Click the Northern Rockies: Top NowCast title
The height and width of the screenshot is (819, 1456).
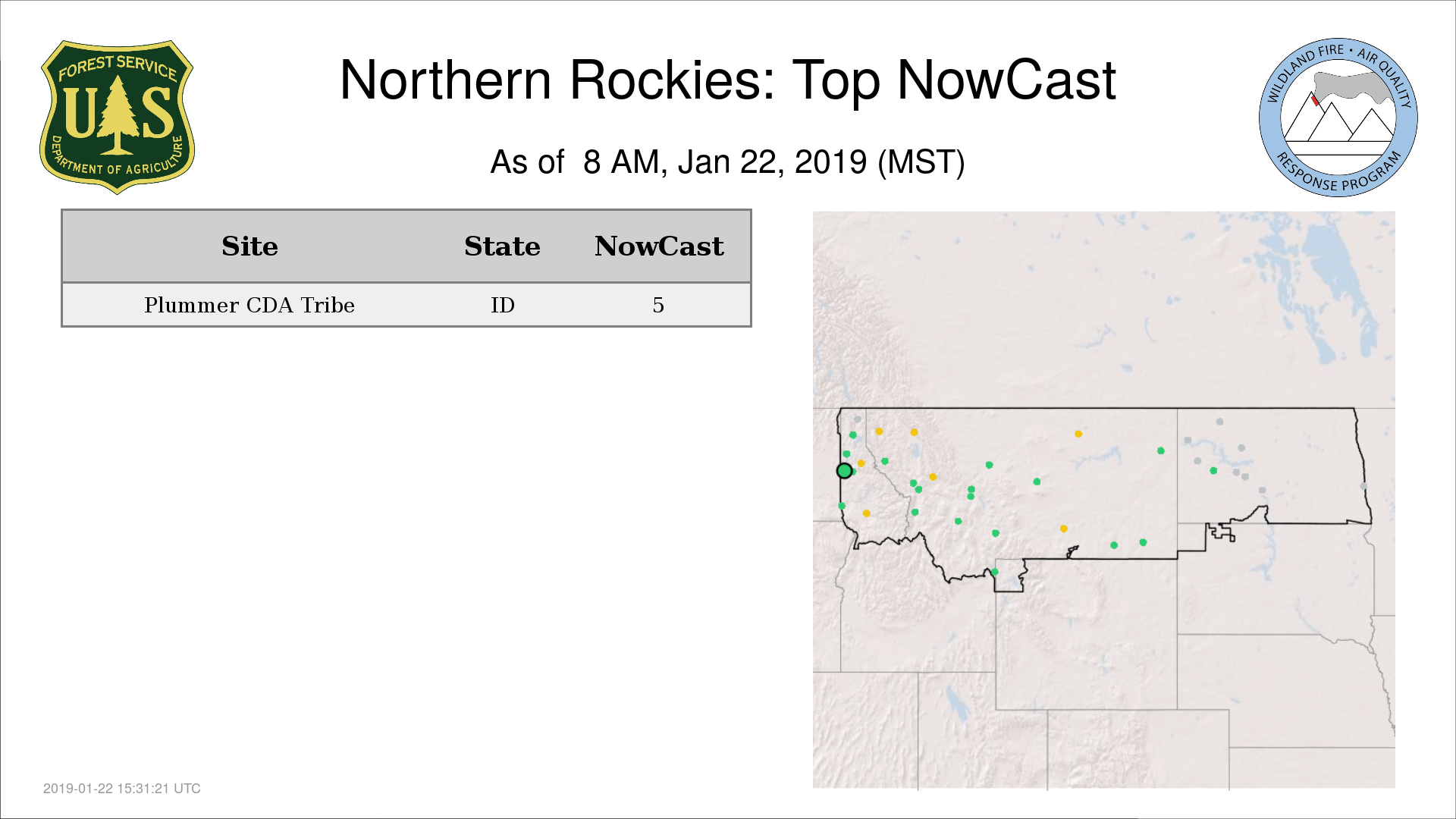tap(727, 80)
